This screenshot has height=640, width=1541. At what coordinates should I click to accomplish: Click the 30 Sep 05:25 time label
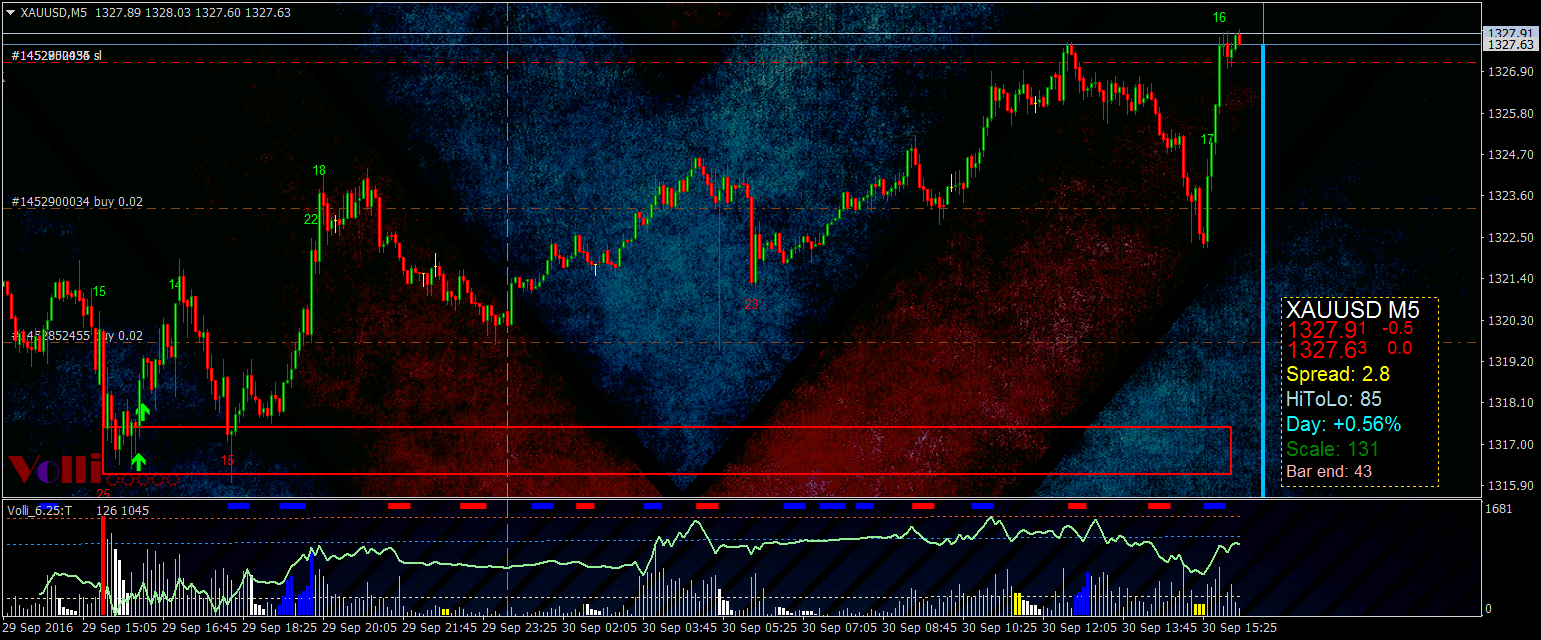tap(760, 628)
